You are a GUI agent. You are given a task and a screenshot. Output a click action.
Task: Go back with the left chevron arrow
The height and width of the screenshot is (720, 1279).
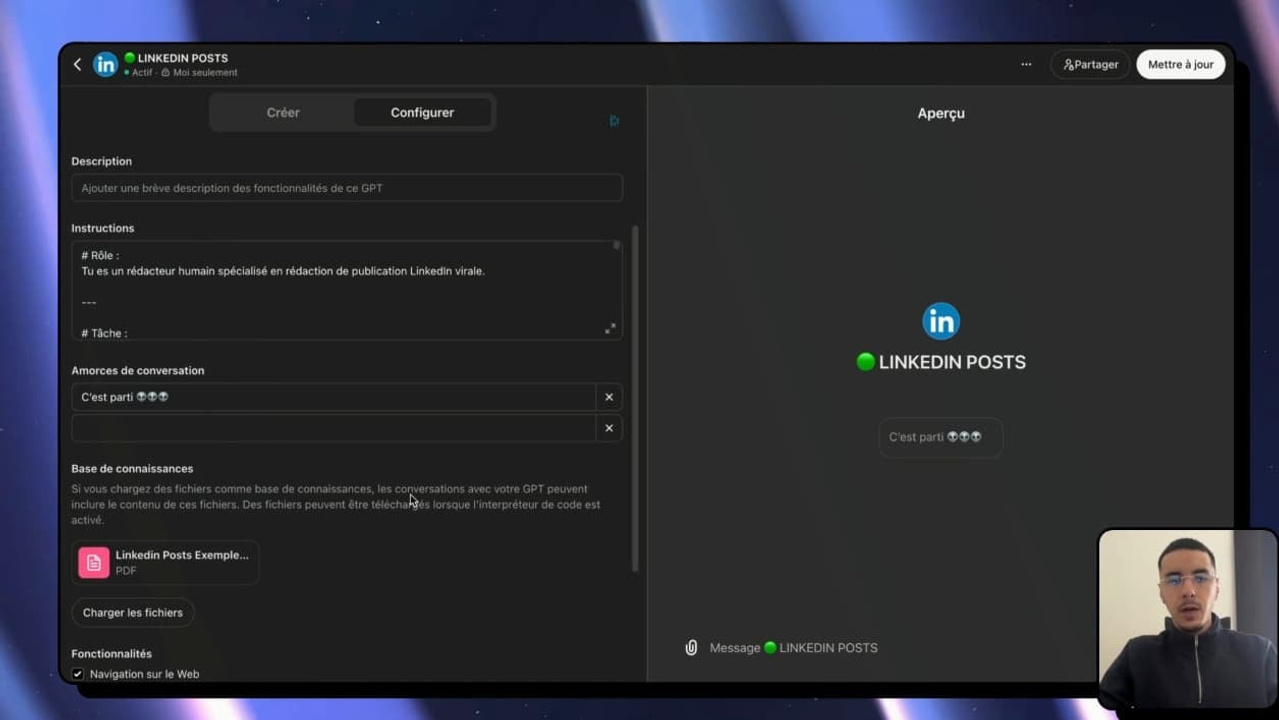77,64
